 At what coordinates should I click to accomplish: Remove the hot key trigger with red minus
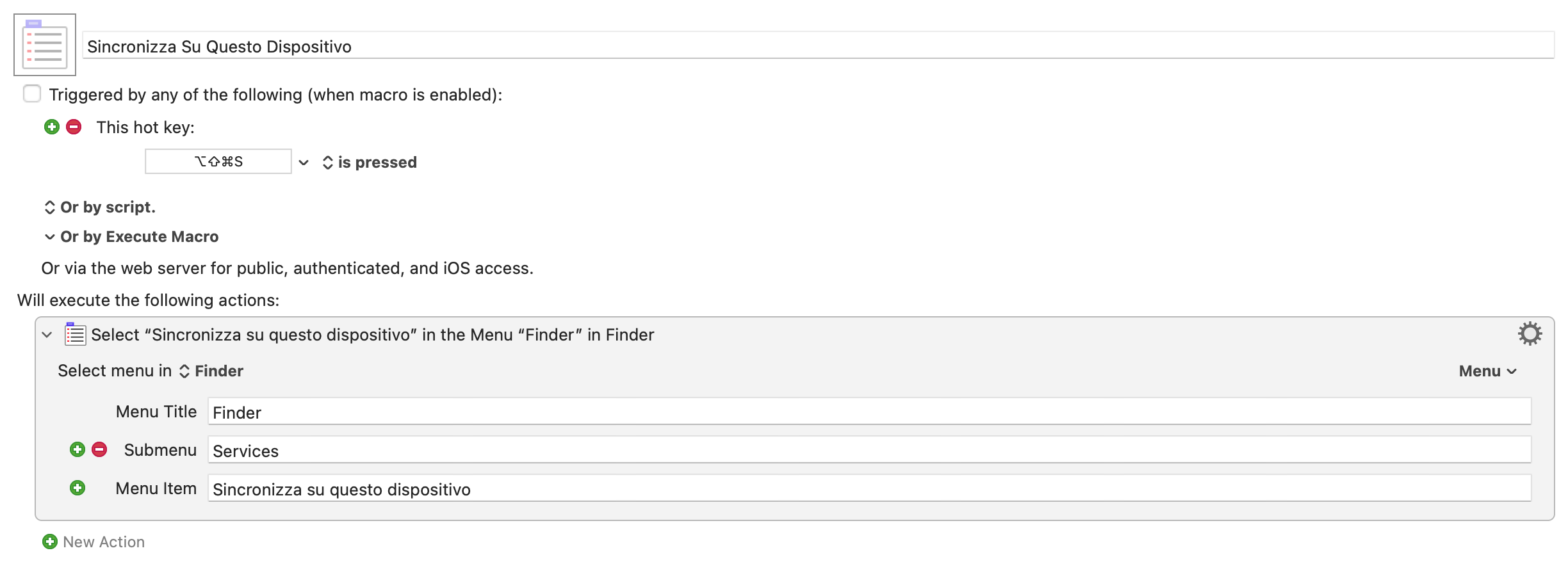tap(74, 127)
